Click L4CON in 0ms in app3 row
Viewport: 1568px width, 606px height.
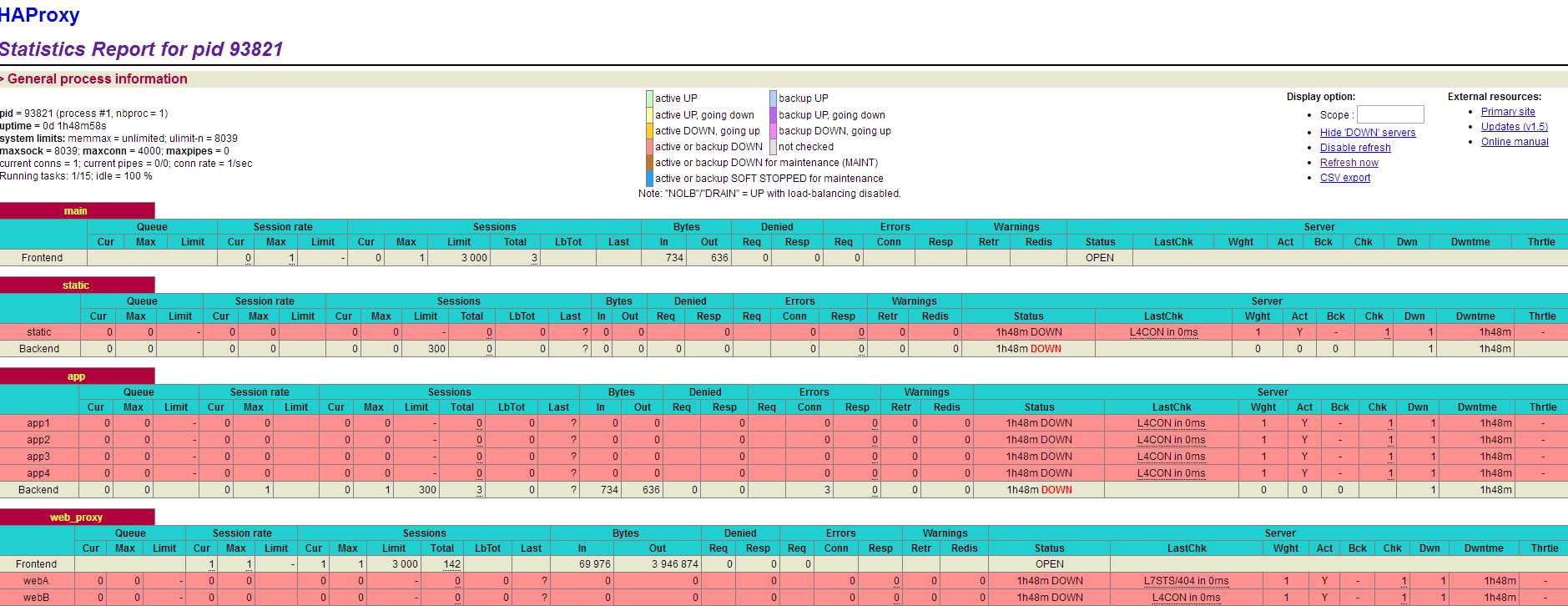(x=1171, y=457)
